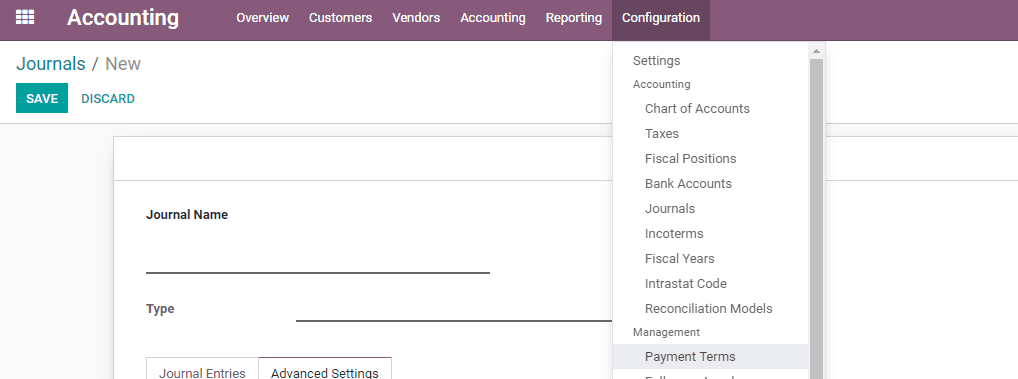Viewport: 1018px width, 379px height.
Task: Collapse the Configuration dropdown menu
Action: point(661,18)
